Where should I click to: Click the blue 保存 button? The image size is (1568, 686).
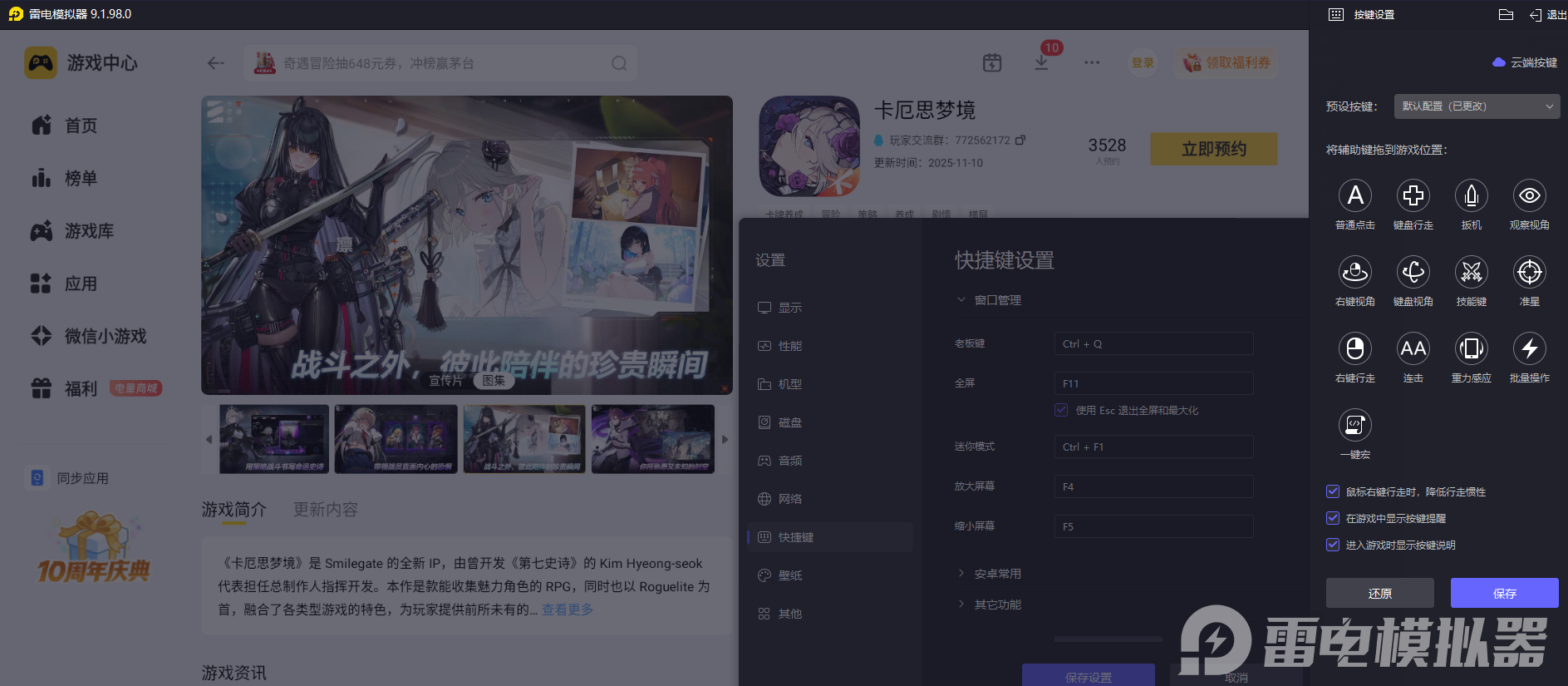(1504, 593)
